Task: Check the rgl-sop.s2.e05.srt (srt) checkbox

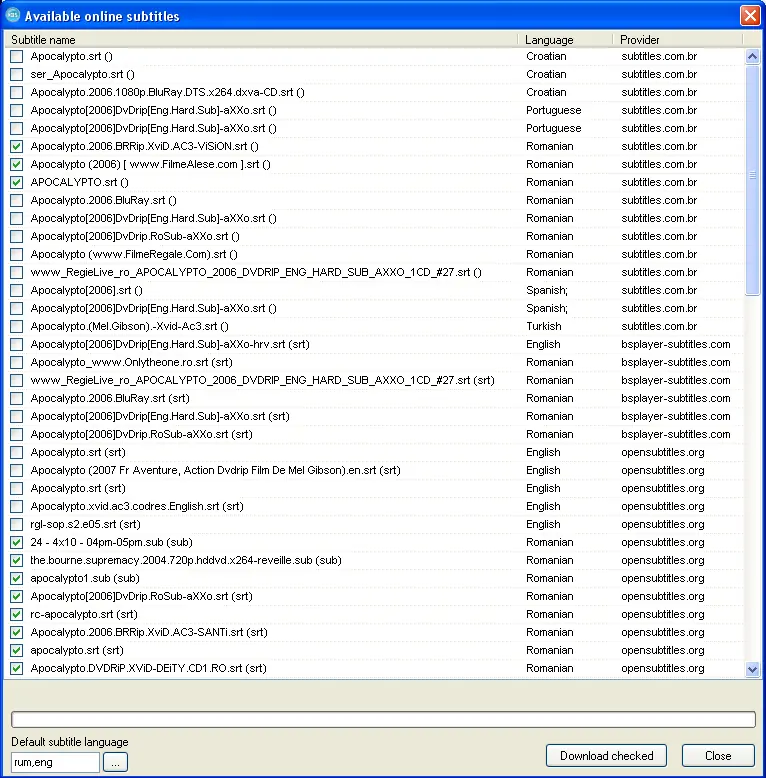Action: click(16, 524)
